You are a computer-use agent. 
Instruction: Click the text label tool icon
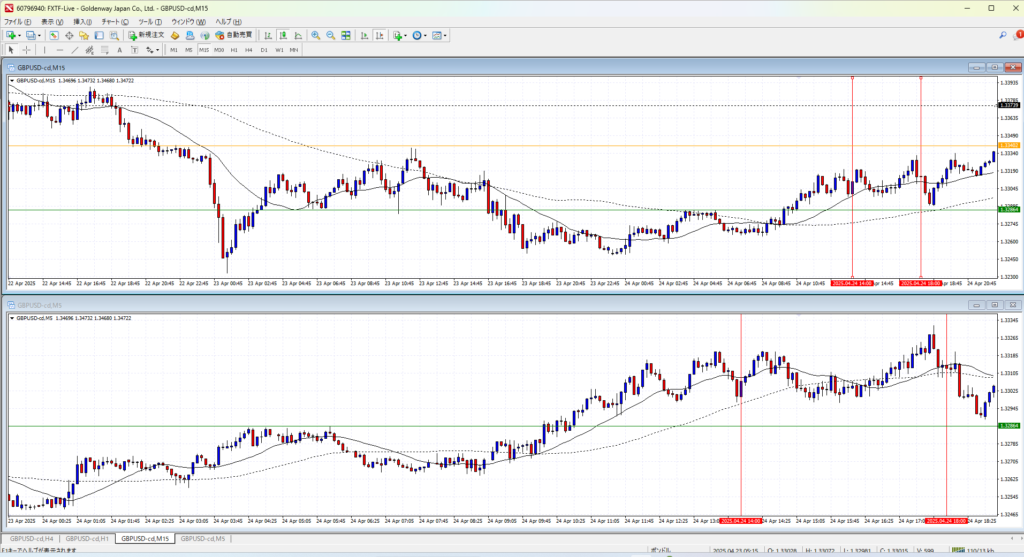[119, 49]
